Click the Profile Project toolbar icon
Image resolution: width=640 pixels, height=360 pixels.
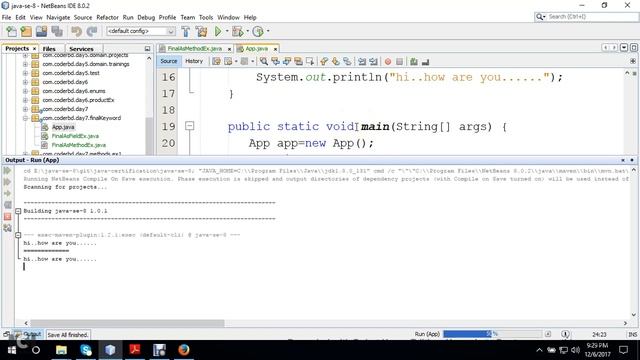click(x=258, y=31)
